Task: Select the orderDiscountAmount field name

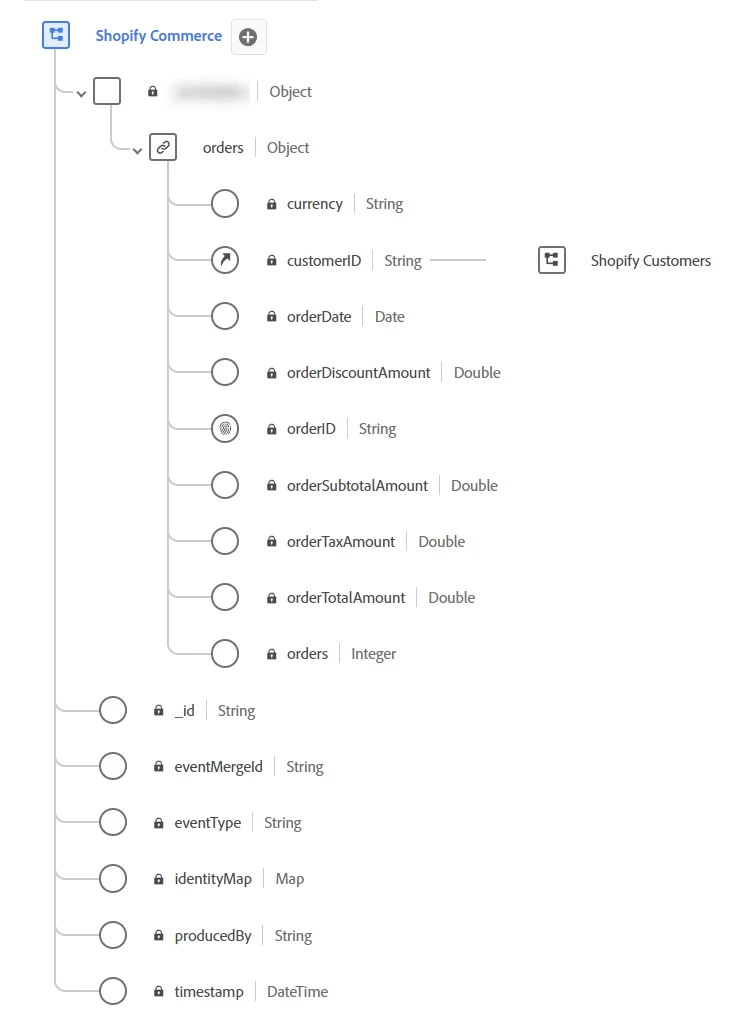Action: (359, 372)
